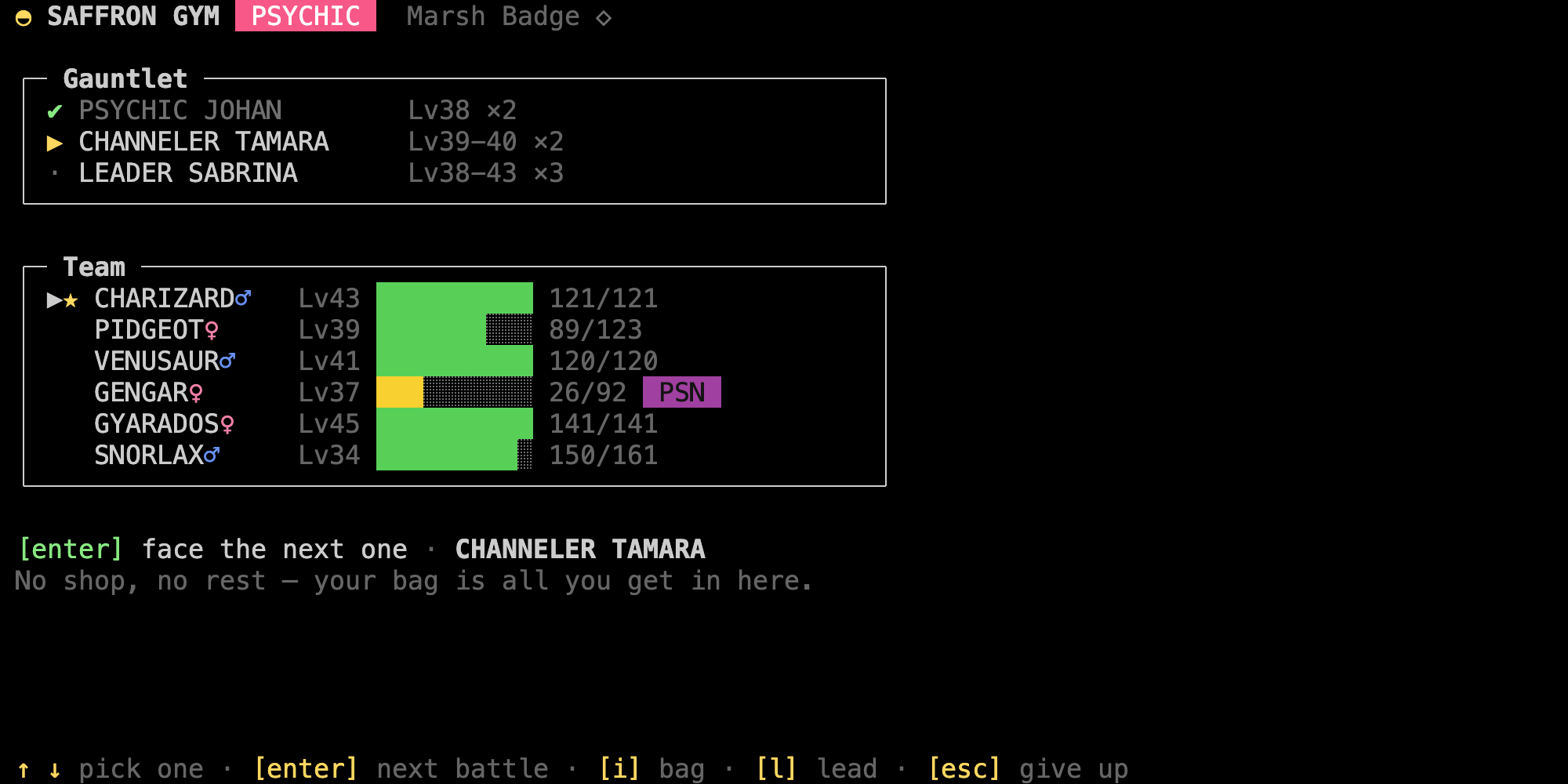
Task: Click the [enter] next battle shortcut
Action: tap(401, 769)
